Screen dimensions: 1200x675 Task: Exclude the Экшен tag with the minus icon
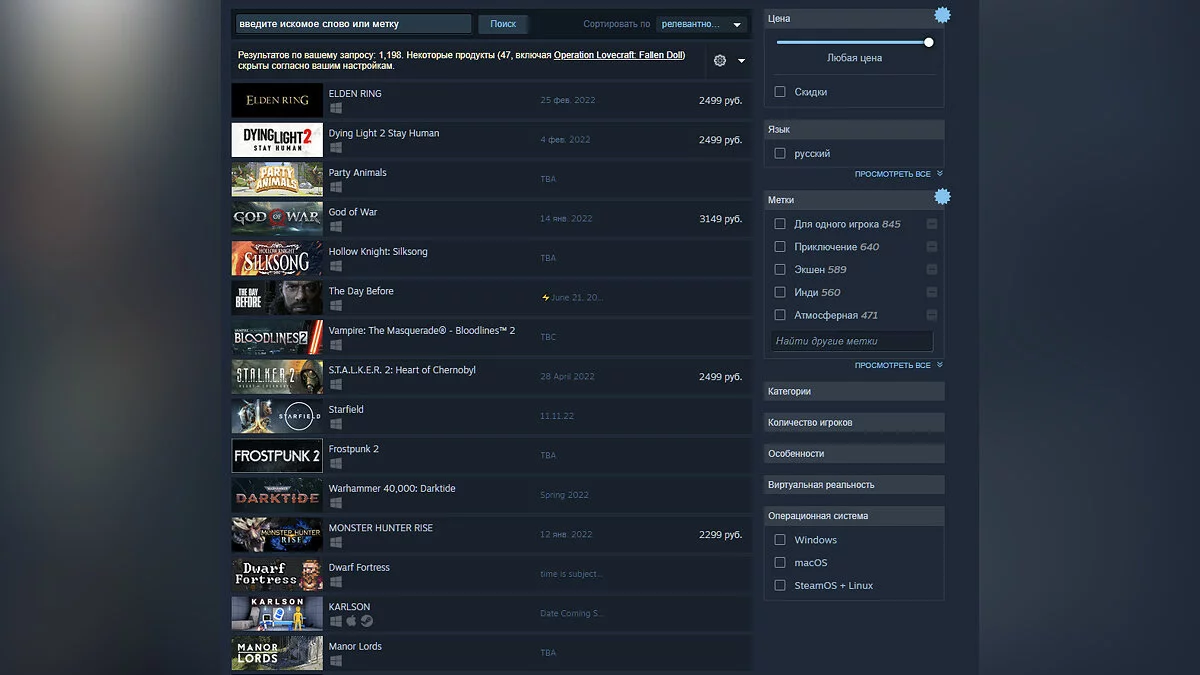point(932,270)
